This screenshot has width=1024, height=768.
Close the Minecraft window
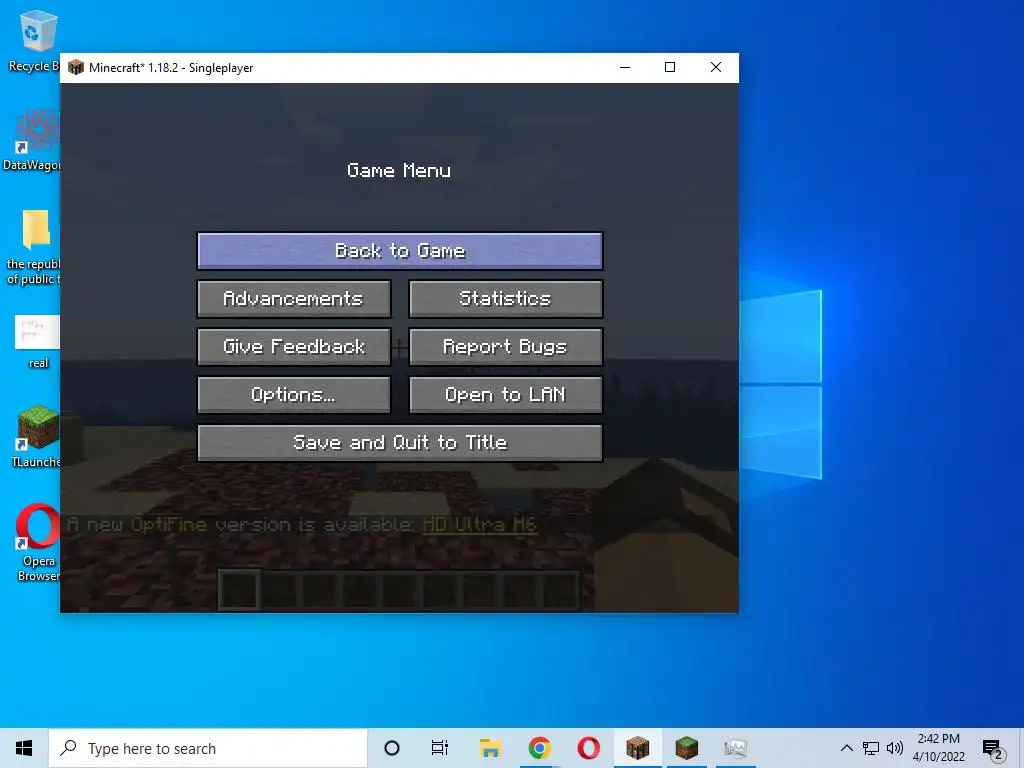pos(716,67)
